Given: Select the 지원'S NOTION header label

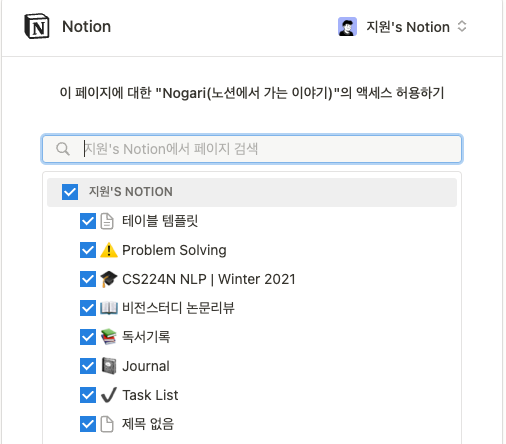Looking at the screenshot, I should pos(131,192).
